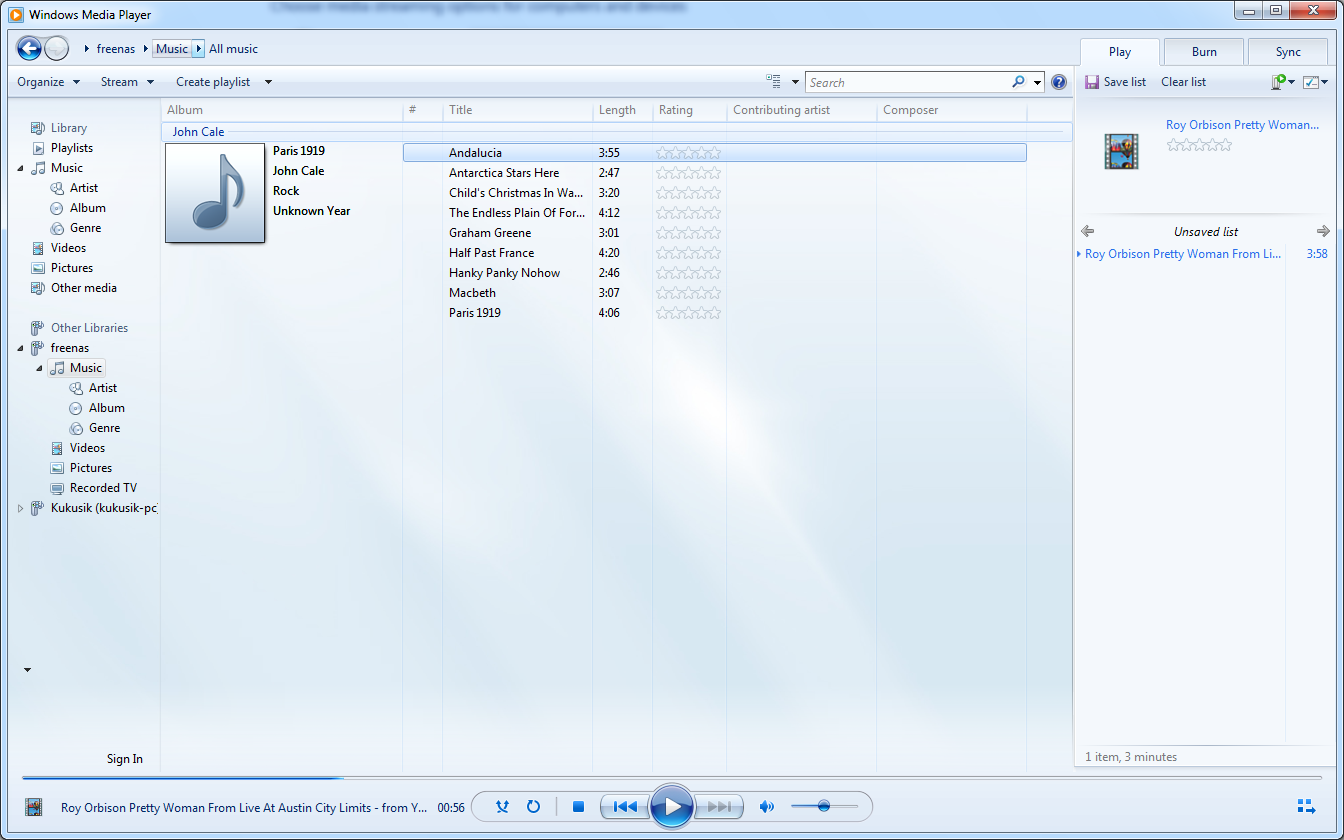Collapse the local Music tree node
The height and width of the screenshot is (840, 1344).
pos(21,168)
